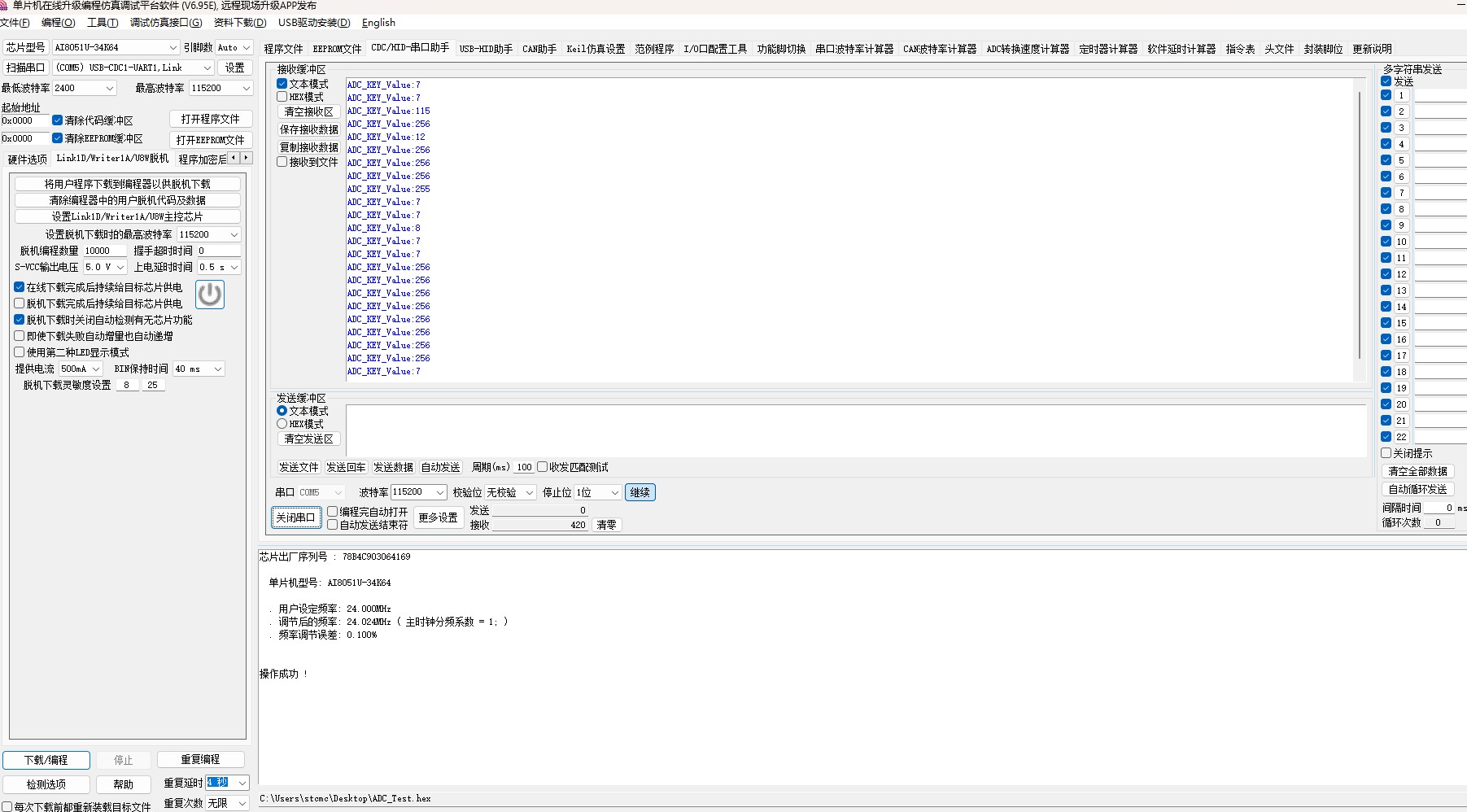Check the 关闭提示 checkbox

1386,453
